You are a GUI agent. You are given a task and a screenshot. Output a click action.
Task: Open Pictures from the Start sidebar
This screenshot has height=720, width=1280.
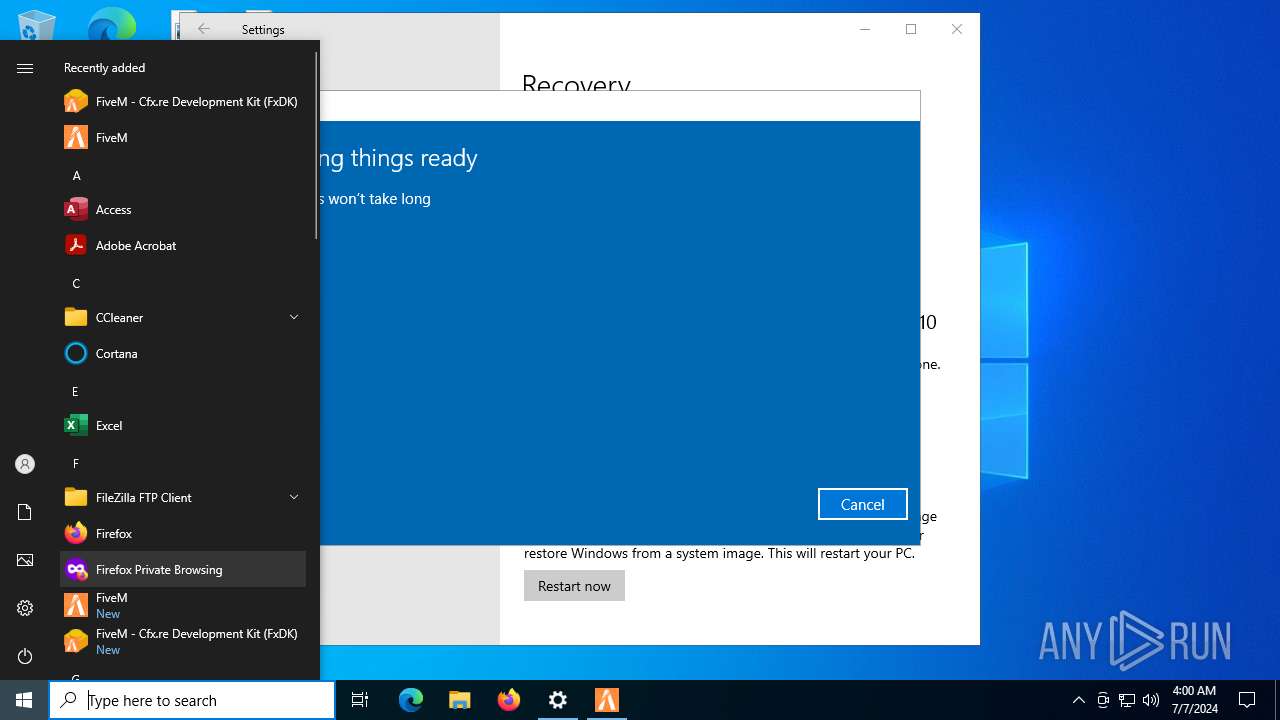(25, 560)
